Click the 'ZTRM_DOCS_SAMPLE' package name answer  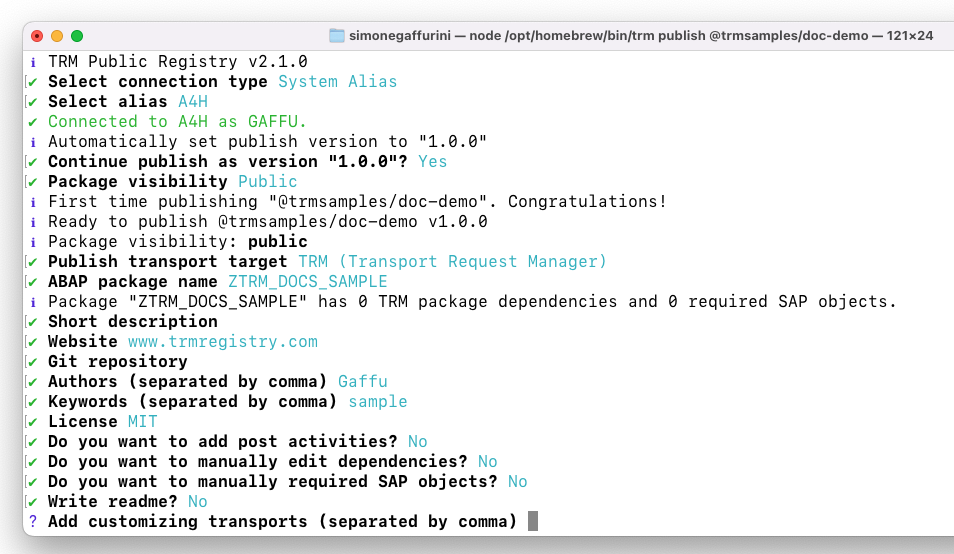tap(308, 282)
